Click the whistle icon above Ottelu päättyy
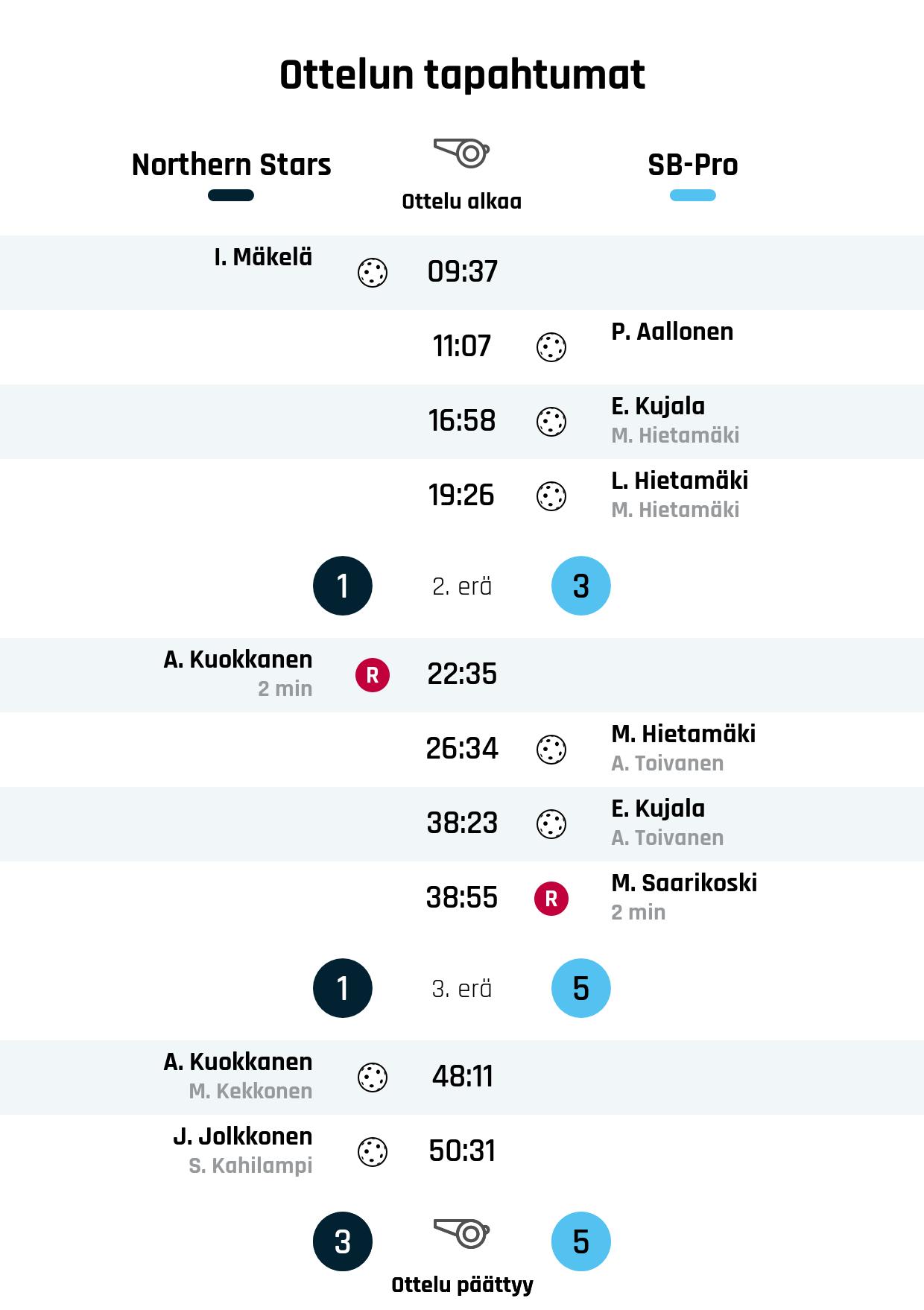 tap(462, 1233)
